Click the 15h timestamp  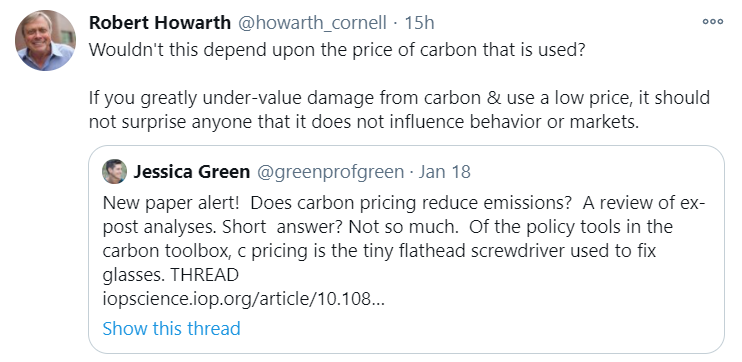click(x=419, y=22)
